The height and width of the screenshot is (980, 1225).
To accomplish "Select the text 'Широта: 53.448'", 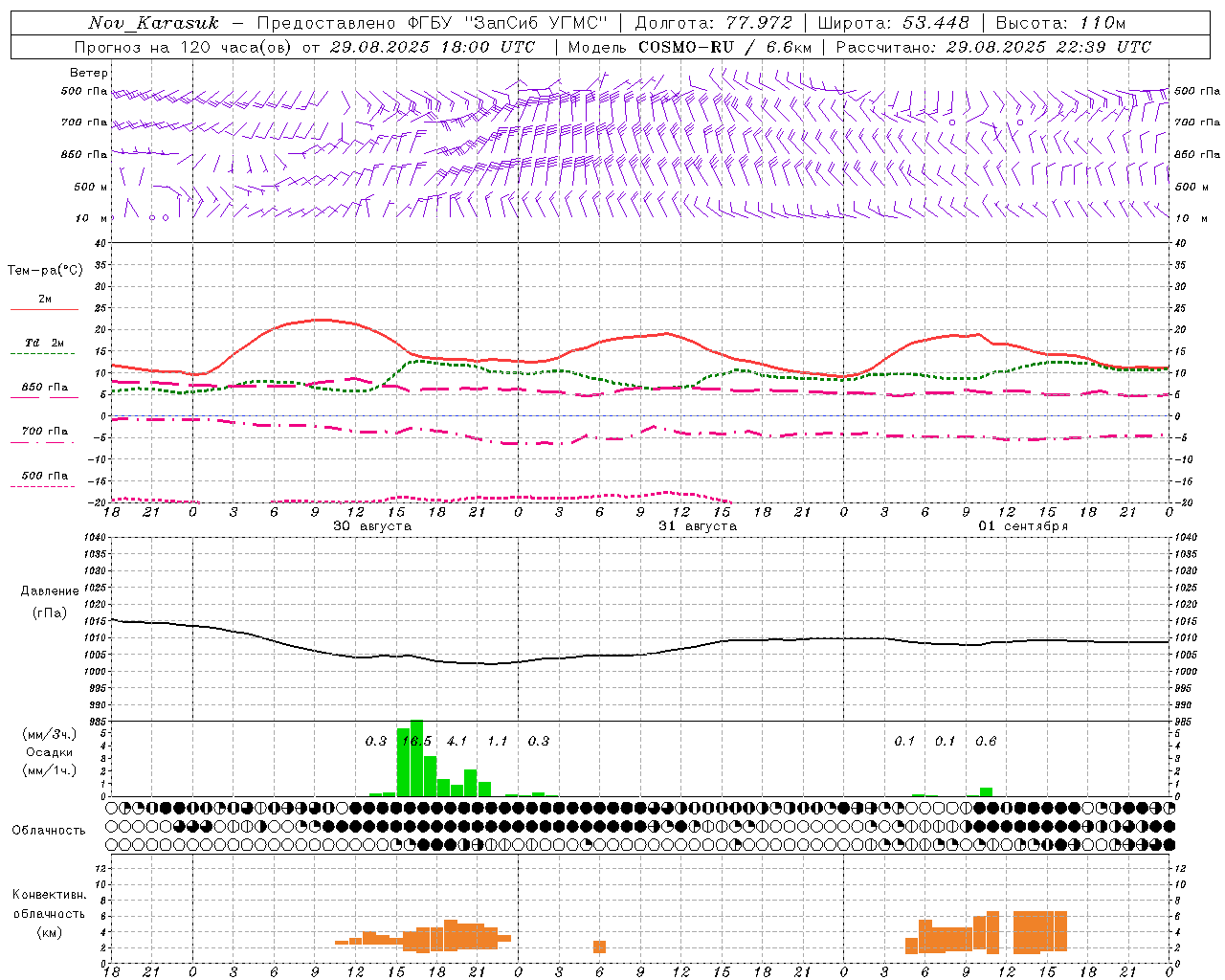I will [893, 23].
